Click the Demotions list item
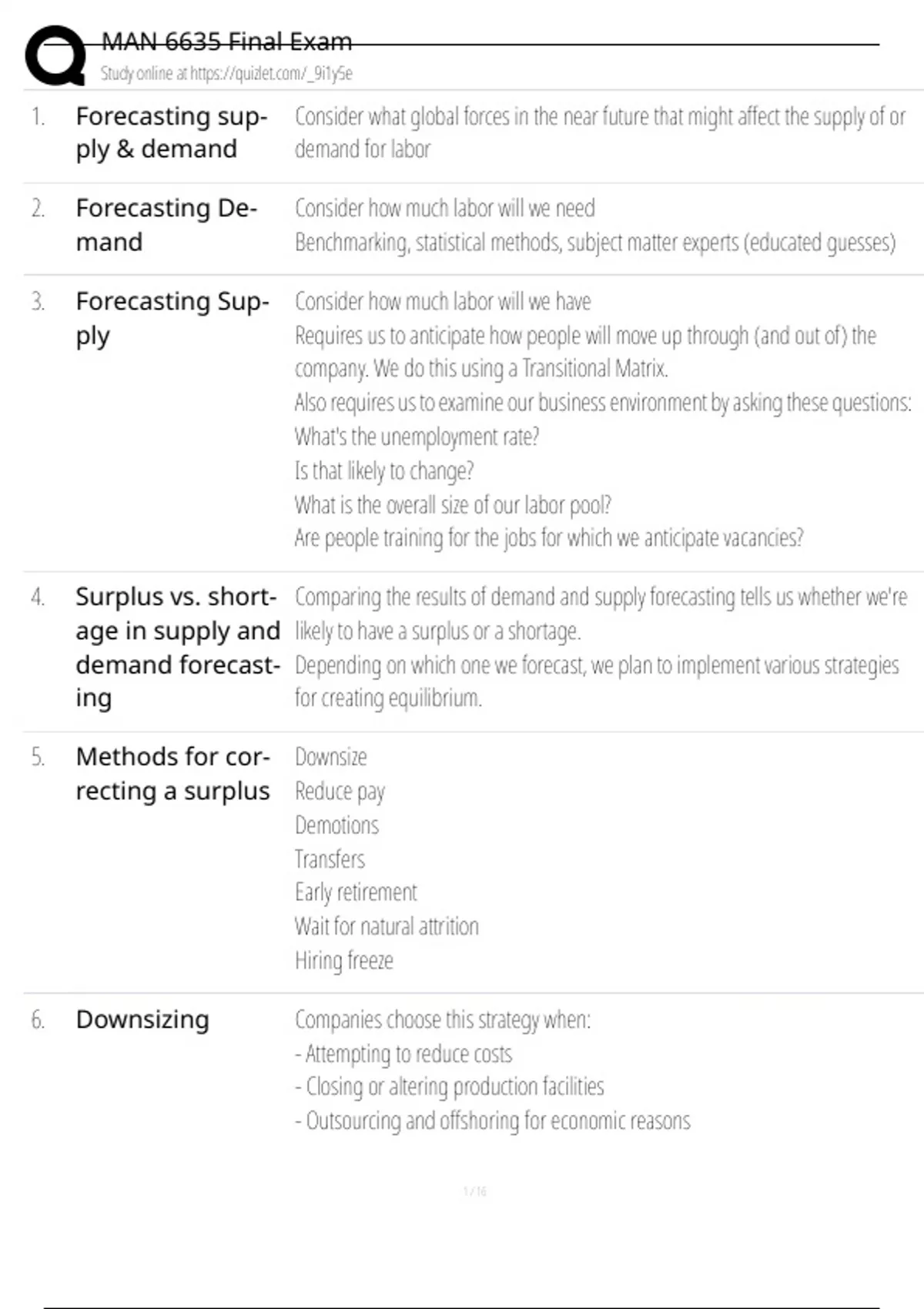 tap(337, 825)
